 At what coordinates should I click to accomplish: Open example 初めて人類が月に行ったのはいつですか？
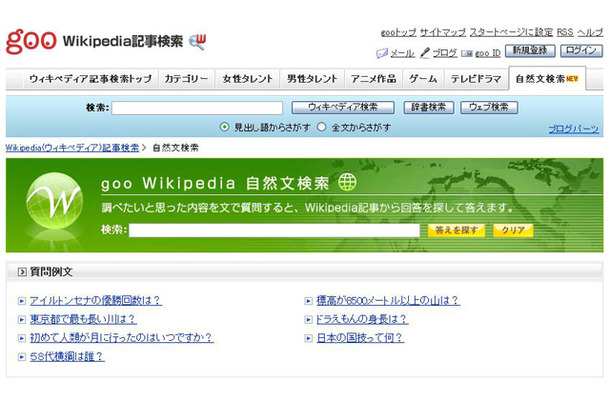pos(122,337)
